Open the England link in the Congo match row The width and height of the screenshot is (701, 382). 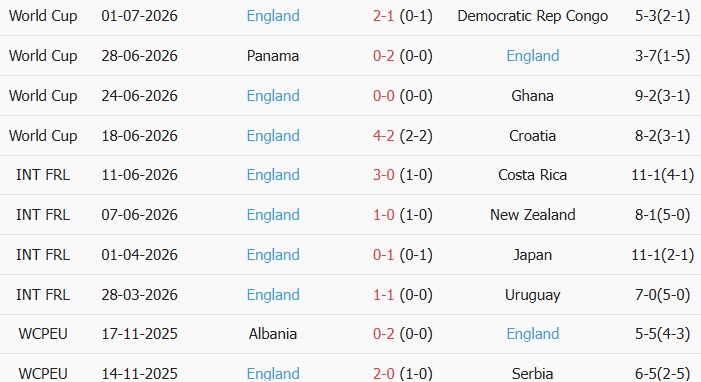273,16
